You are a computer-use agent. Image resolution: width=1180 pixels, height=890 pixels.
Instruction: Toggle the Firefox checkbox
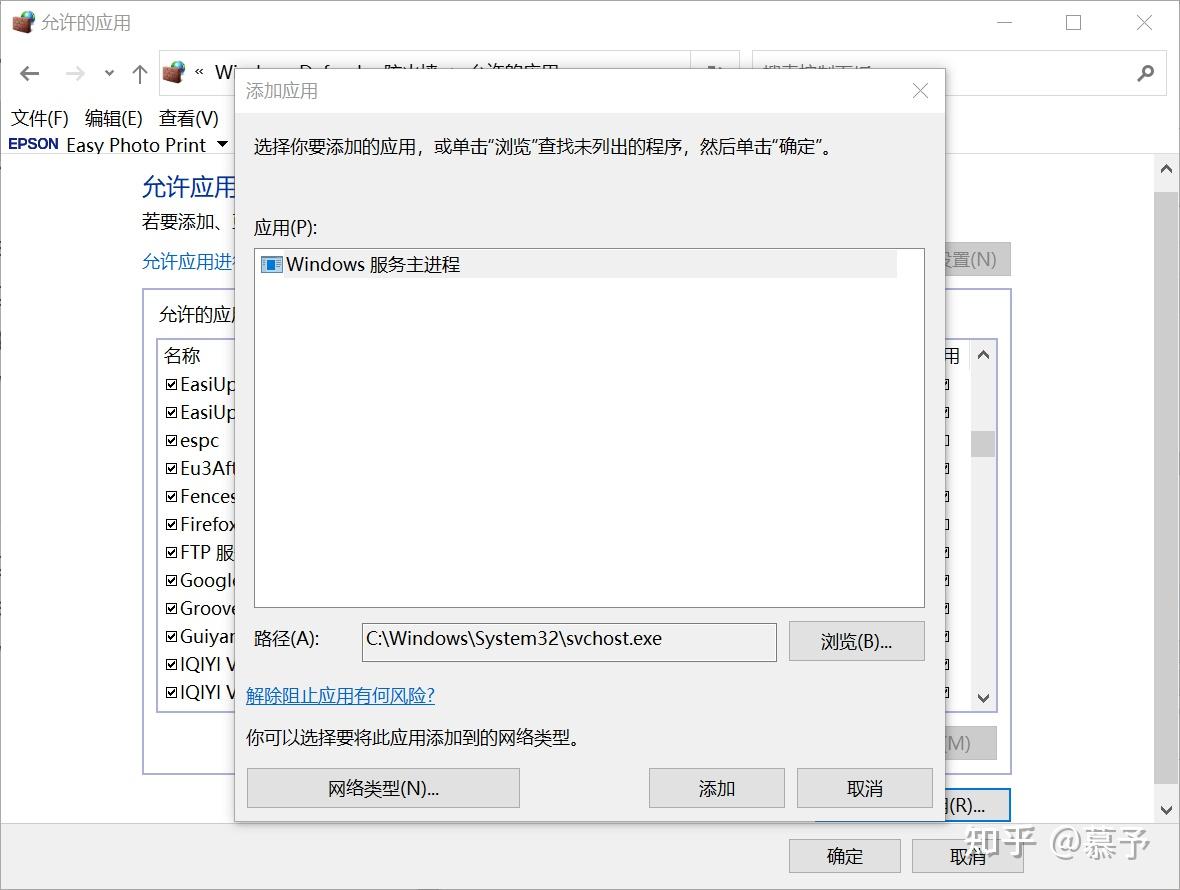171,524
